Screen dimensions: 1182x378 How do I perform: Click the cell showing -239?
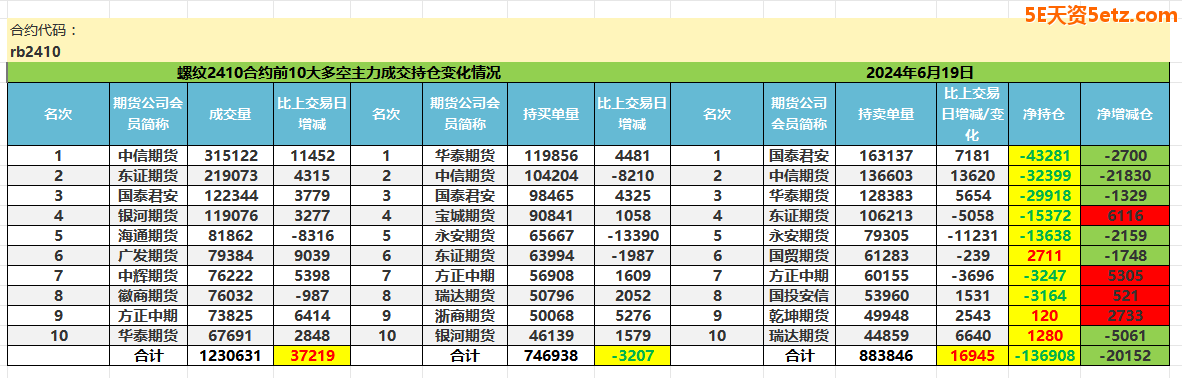coord(972,255)
